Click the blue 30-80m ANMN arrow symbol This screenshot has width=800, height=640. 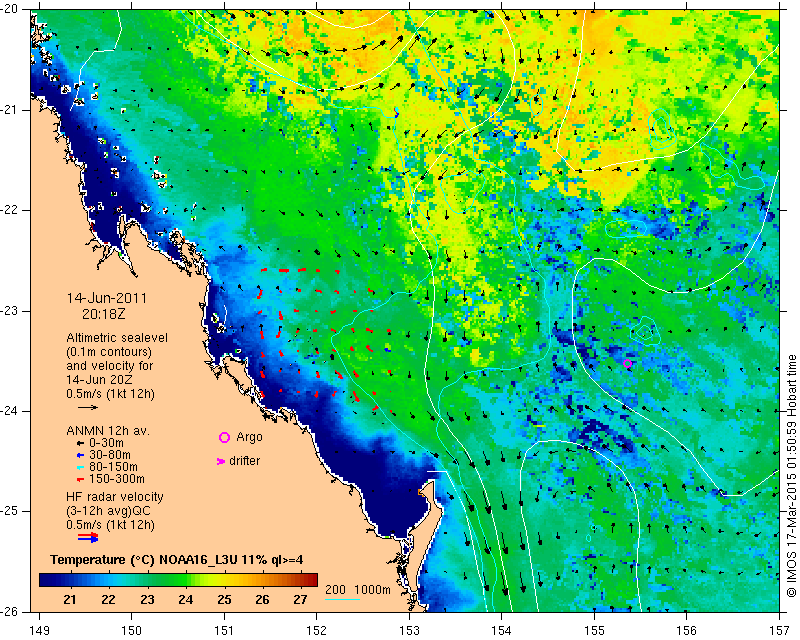click(80, 455)
